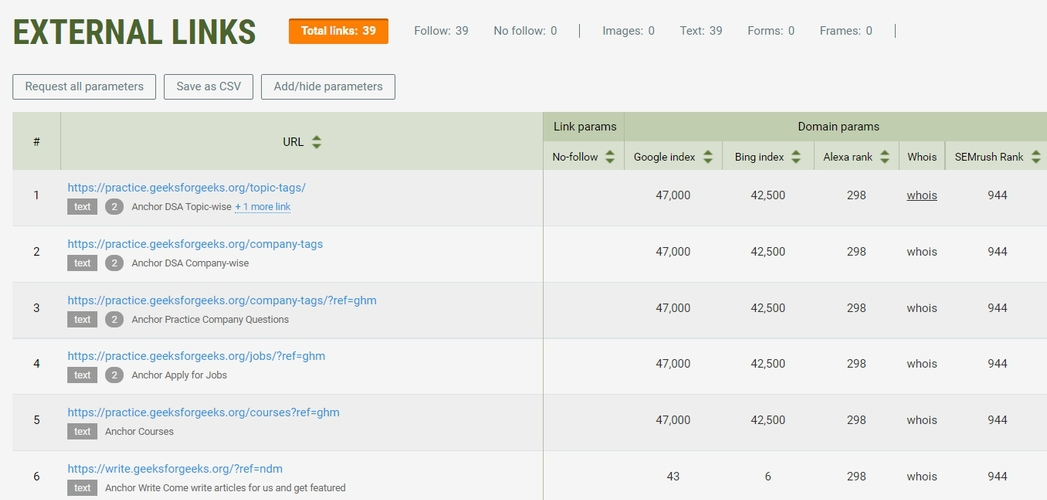This screenshot has height=500, width=1047.
Task: Click the count badge in row 3
Action: tap(114, 319)
